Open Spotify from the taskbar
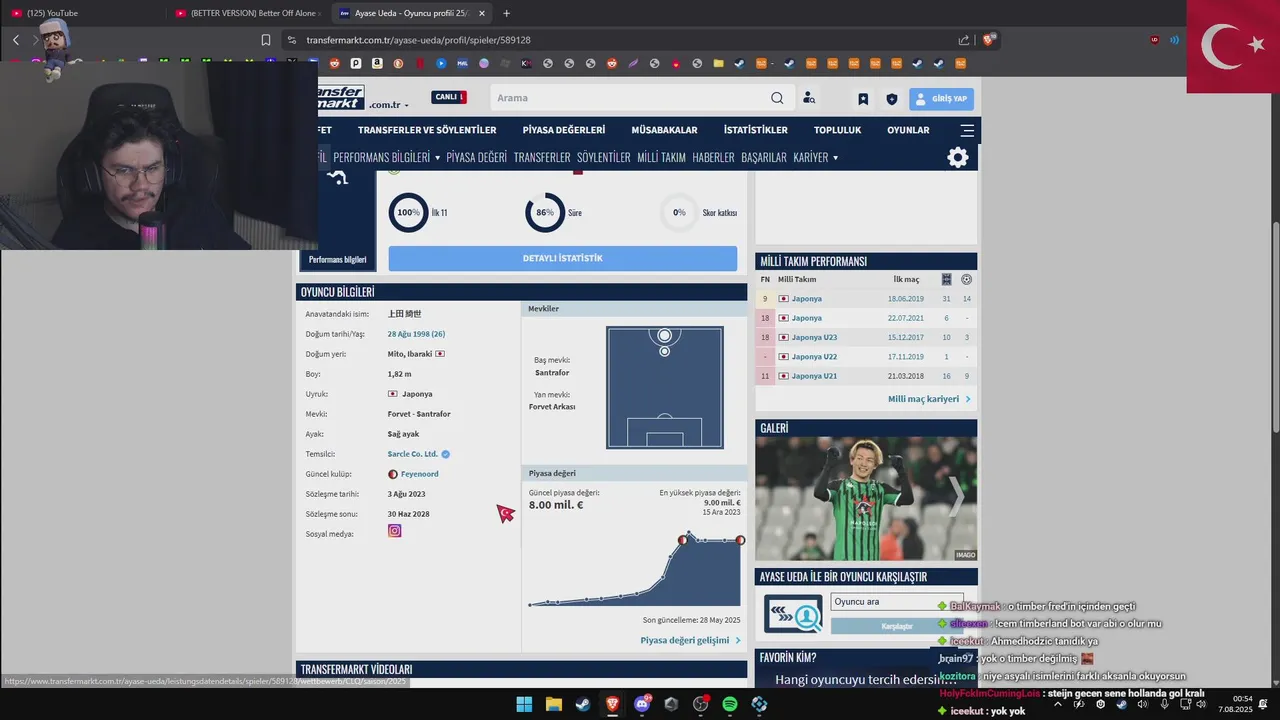 coord(730,704)
